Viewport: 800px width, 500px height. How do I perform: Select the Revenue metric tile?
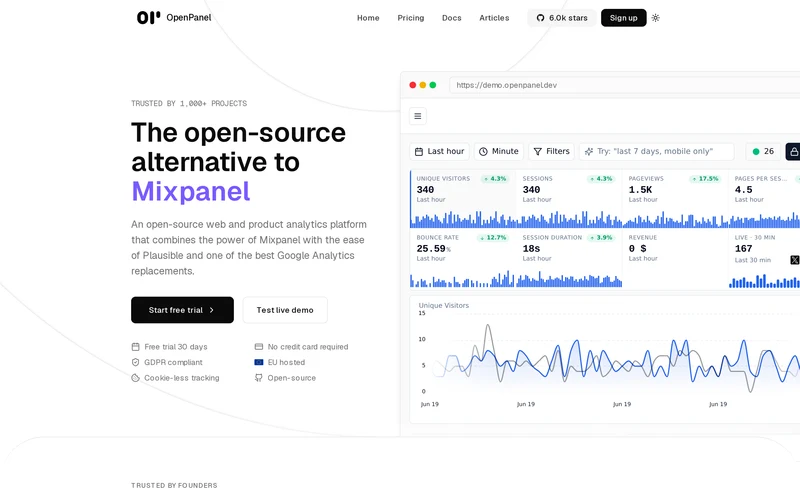click(675, 259)
